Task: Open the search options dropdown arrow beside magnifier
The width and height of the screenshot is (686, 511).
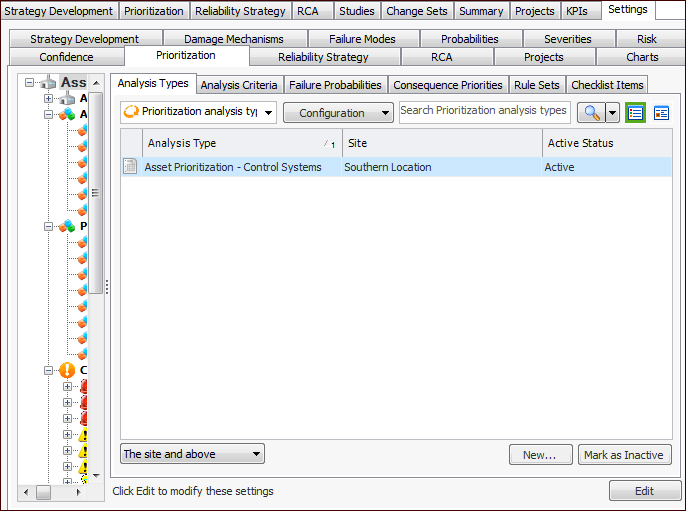Action: coord(612,113)
